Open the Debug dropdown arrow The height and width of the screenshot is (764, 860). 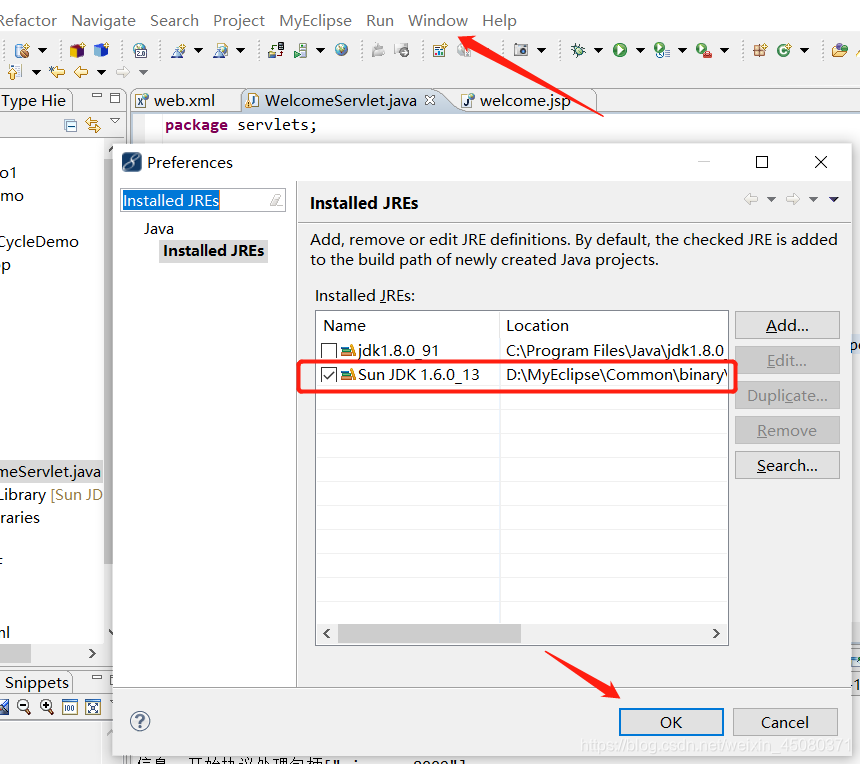[598, 50]
